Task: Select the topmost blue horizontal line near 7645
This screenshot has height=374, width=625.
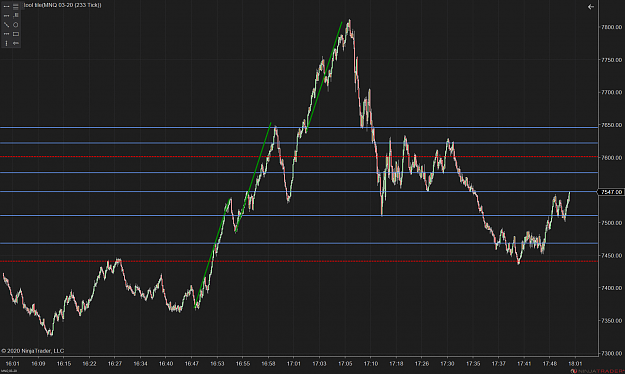Action: (299, 128)
